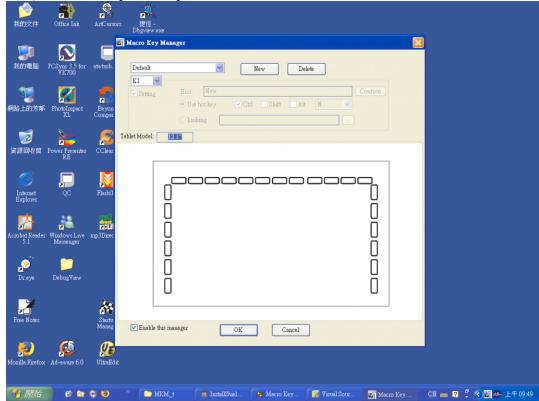Select the 網路上的芳鄰 desktop icon
Image resolution: width=539 pixels, height=401 pixels.
[x=26, y=99]
